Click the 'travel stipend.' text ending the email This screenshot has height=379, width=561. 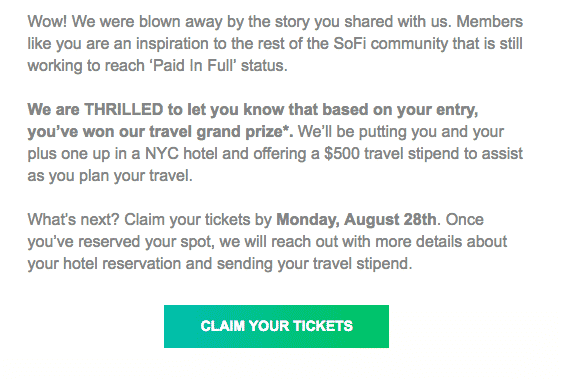[x=363, y=264]
